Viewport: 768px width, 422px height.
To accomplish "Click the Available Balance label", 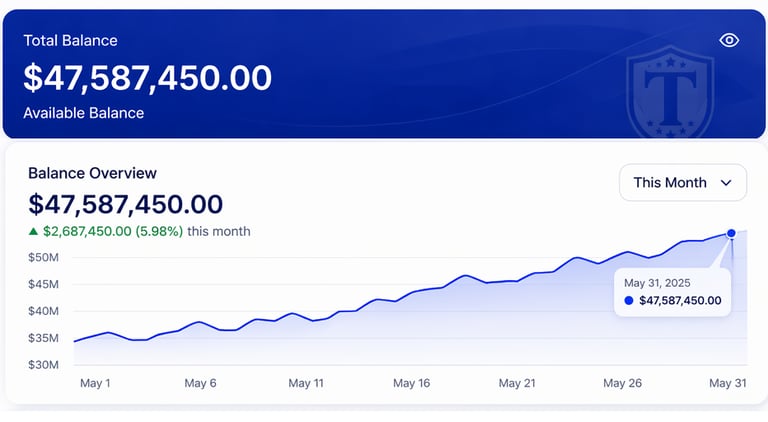I will pyautogui.click(x=83, y=113).
